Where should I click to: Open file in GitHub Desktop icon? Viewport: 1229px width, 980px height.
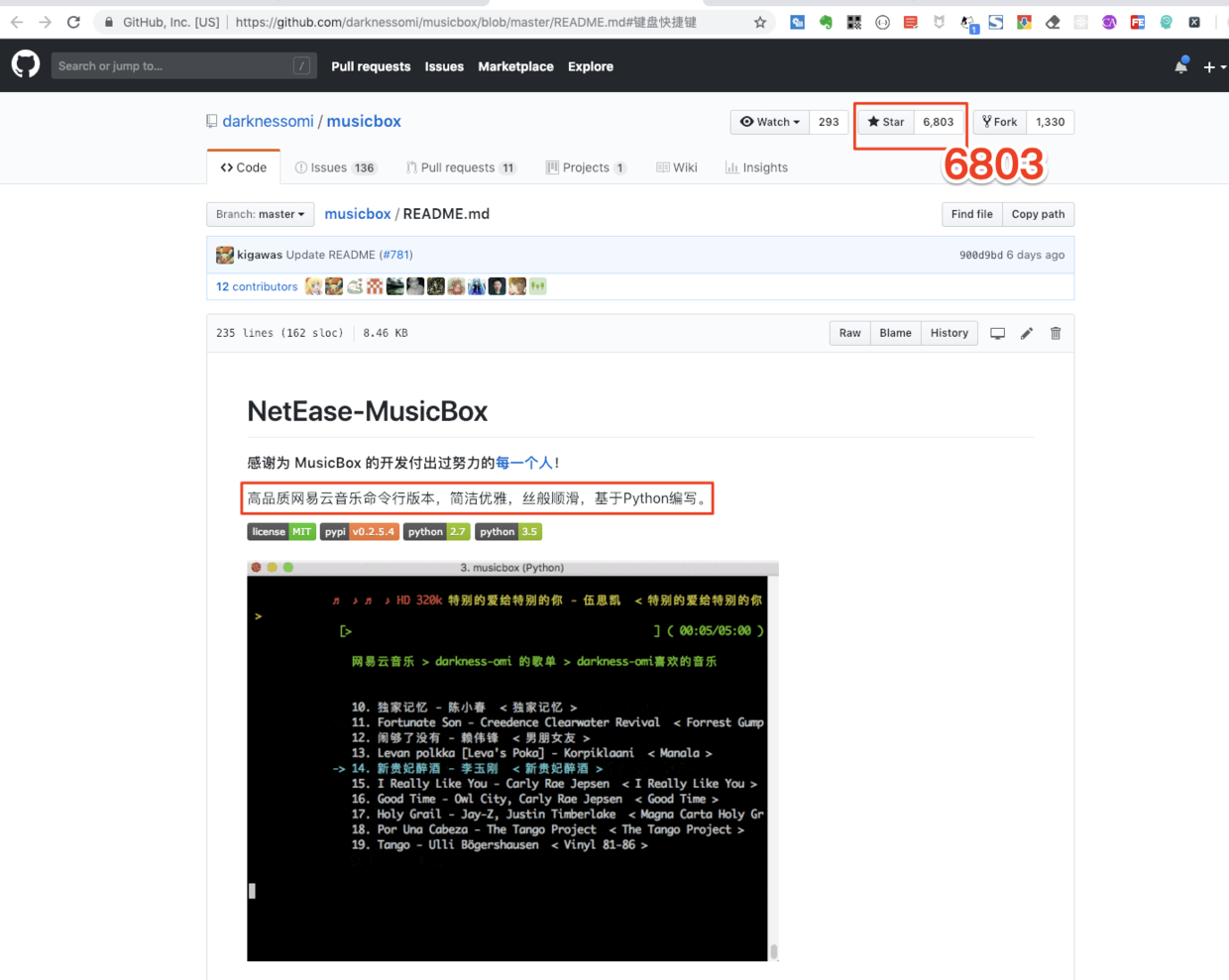(x=998, y=333)
